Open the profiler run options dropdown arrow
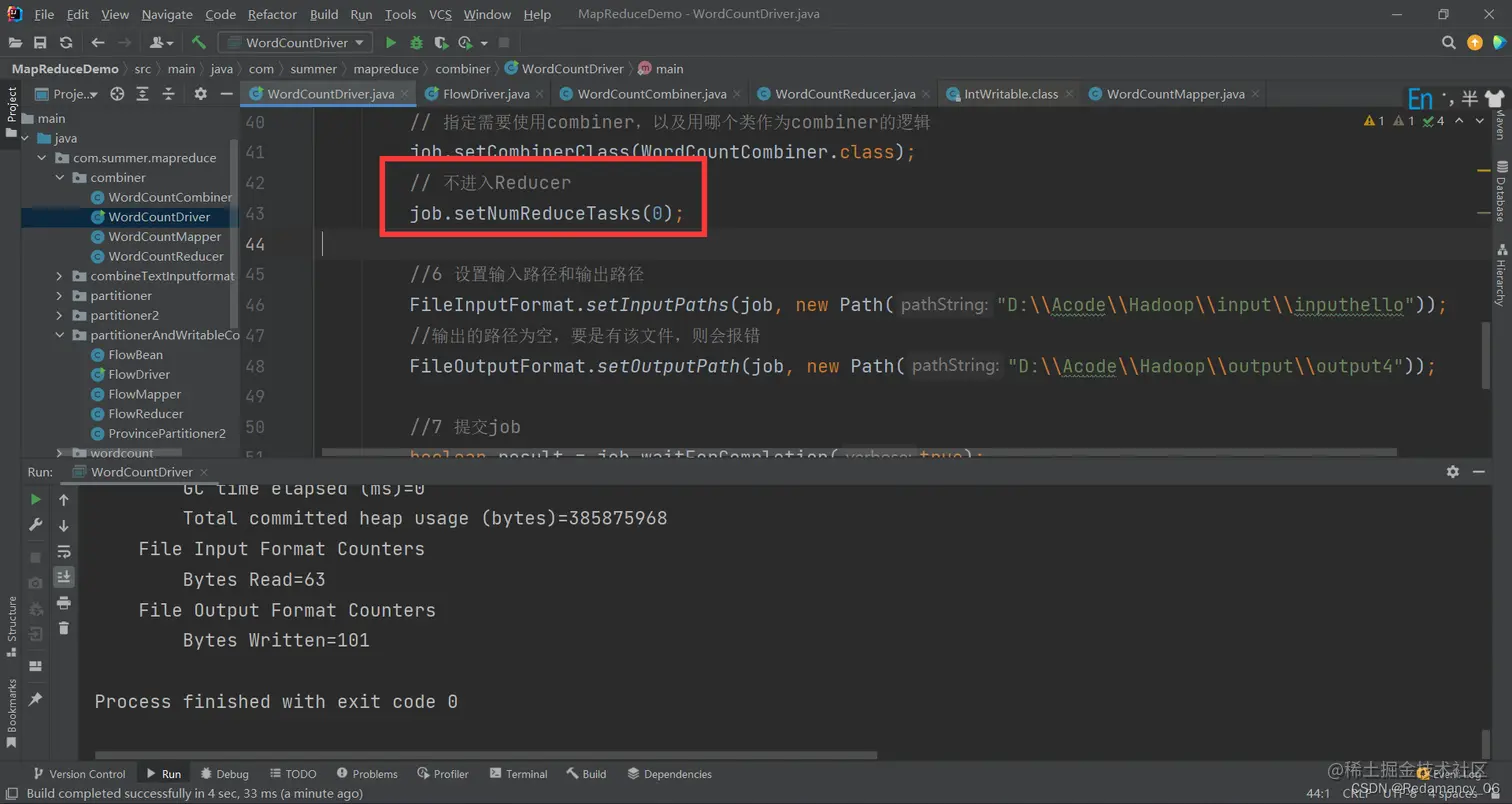This screenshot has height=804, width=1512. tap(484, 43)
